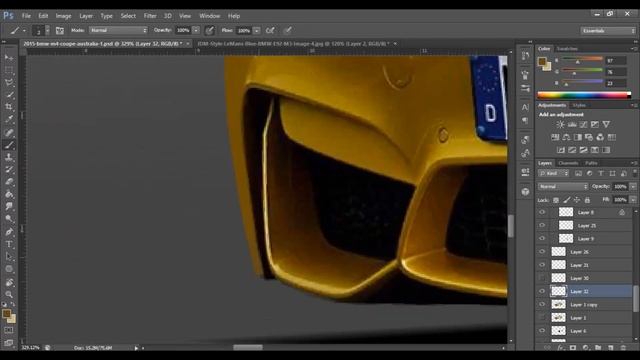Click the Layer 1 copy thumbnail
Screen dimensions: 640x360
(x=558, y=304)
